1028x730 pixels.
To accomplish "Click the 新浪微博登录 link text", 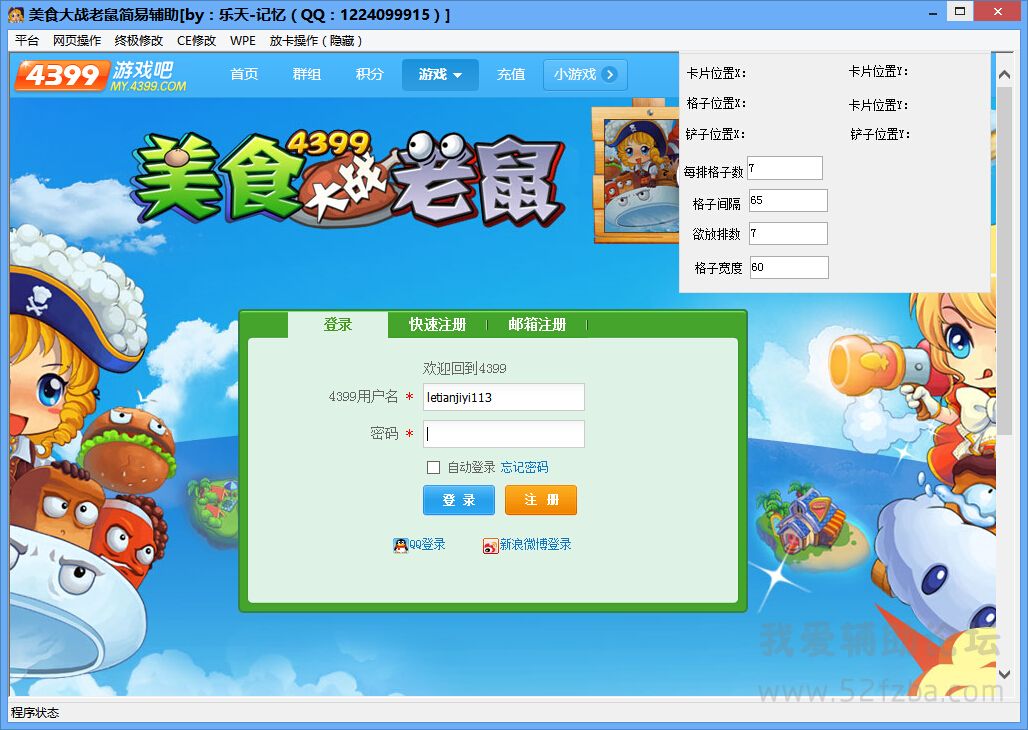I will pyautogui.click(x=536, y=544).
